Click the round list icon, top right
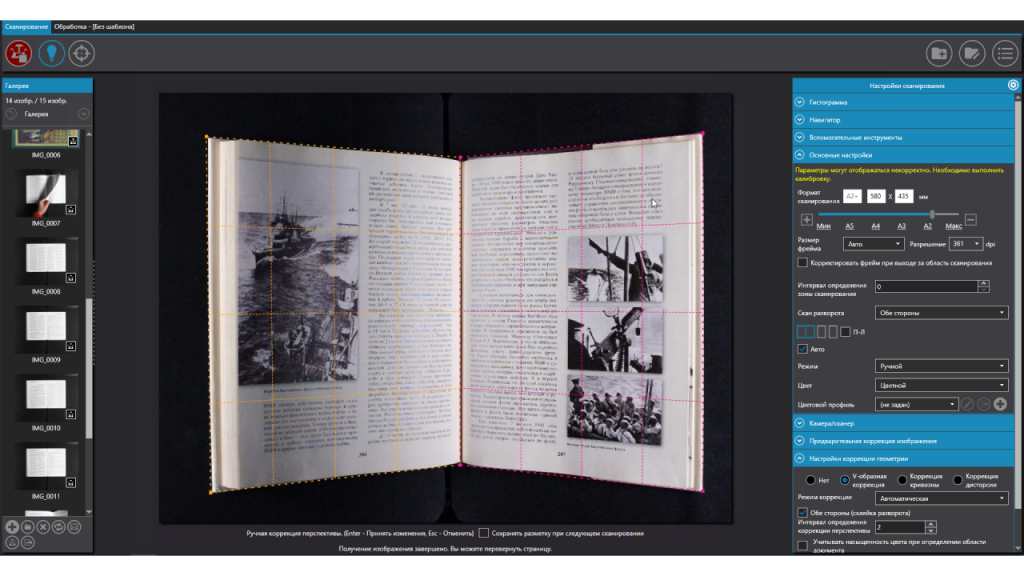1024x576 pixels. (x=1004, y=54)
